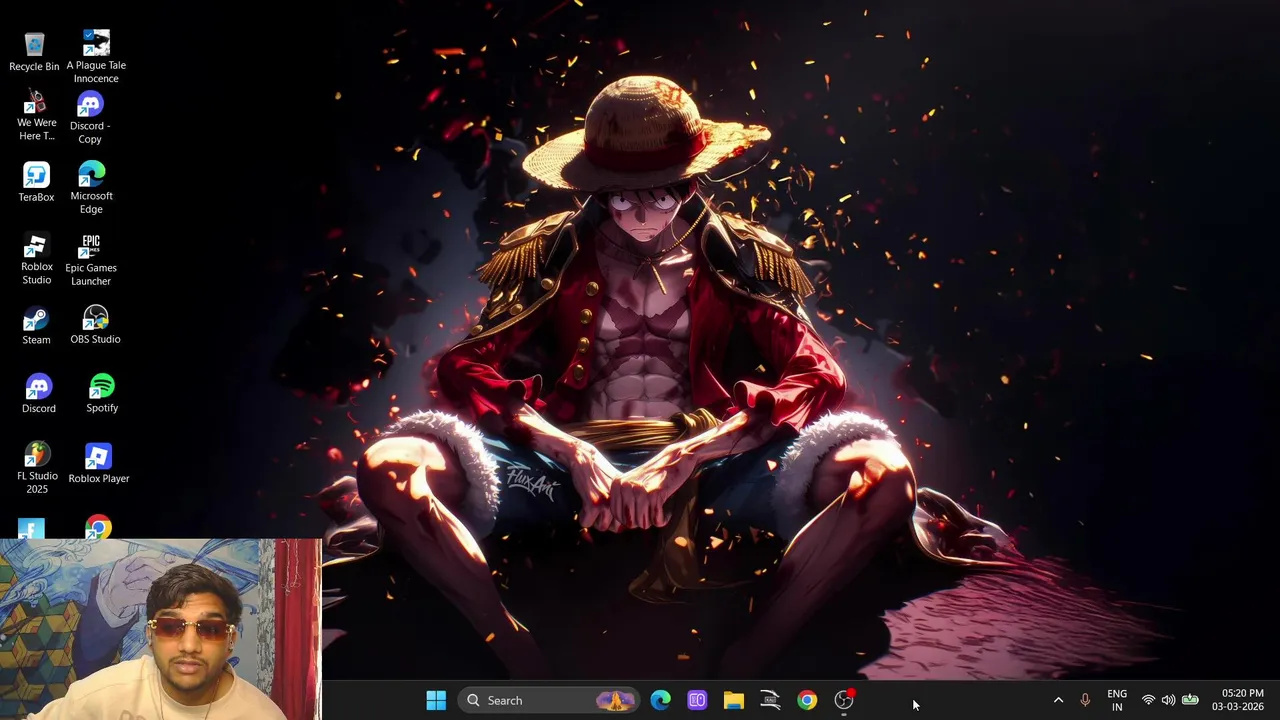
Task: Click the taskbar Search box
Action: (549, 700)
